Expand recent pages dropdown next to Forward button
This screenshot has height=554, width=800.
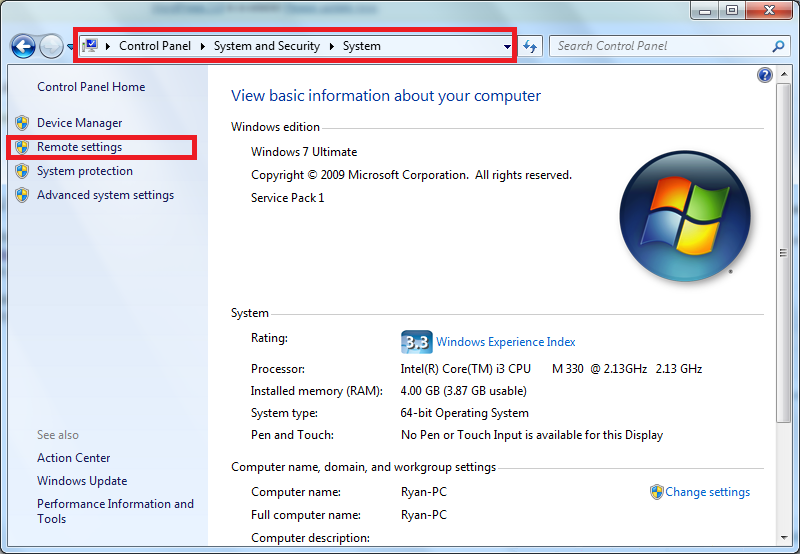pyautogui.click(x=70, y=46)
